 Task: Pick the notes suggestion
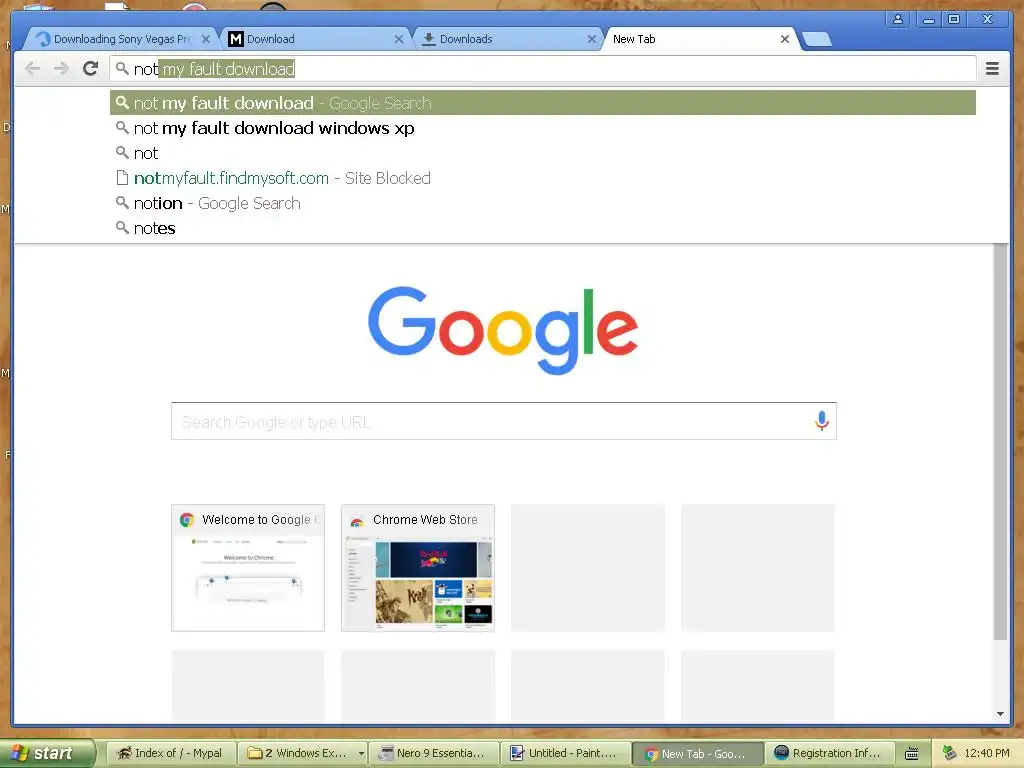pos(543,228)
